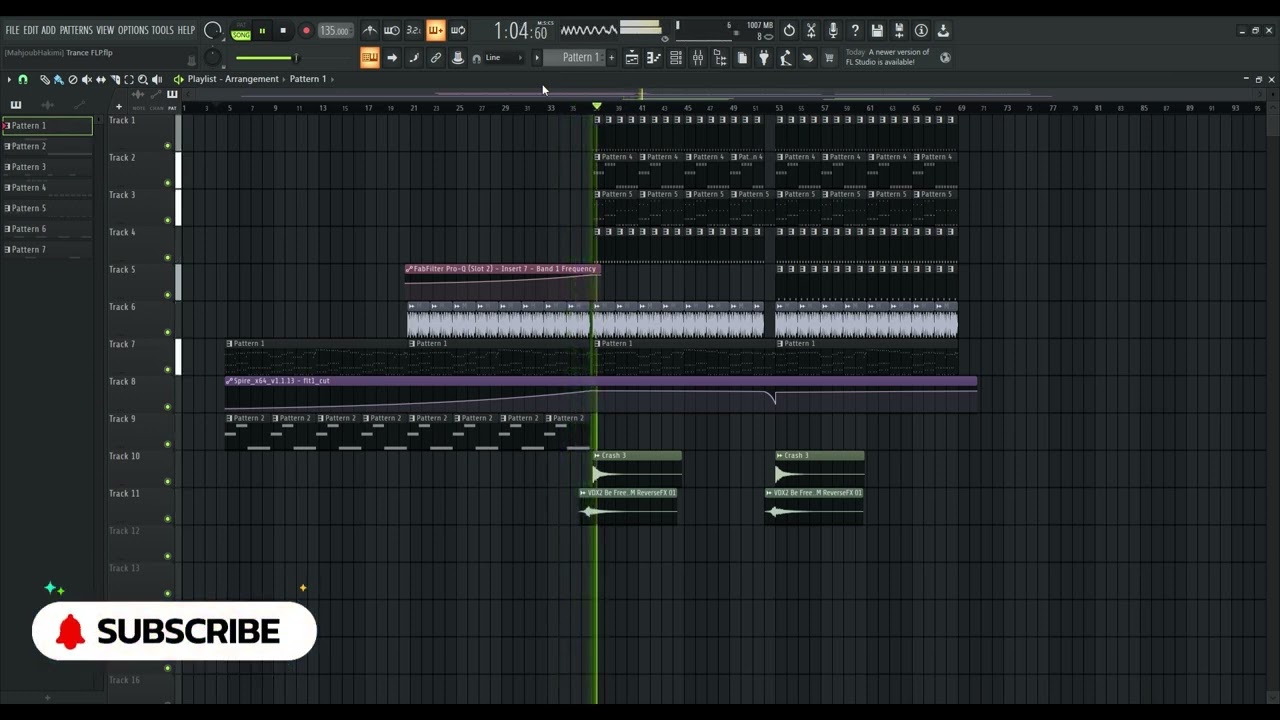The height and width of the screenshot is (720, 1280).
Task: Select the Mute tool in Playlist toolbar
Action: pos(87,79)
